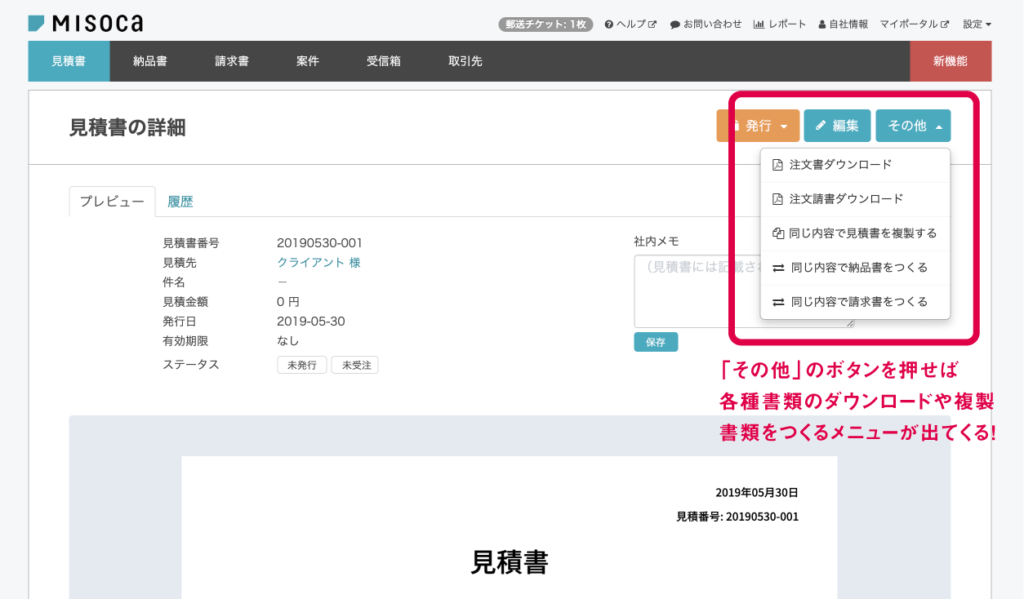Click the estimate number 20190530-001
The image size is (1024, 599).
click(x=319, y=243)
